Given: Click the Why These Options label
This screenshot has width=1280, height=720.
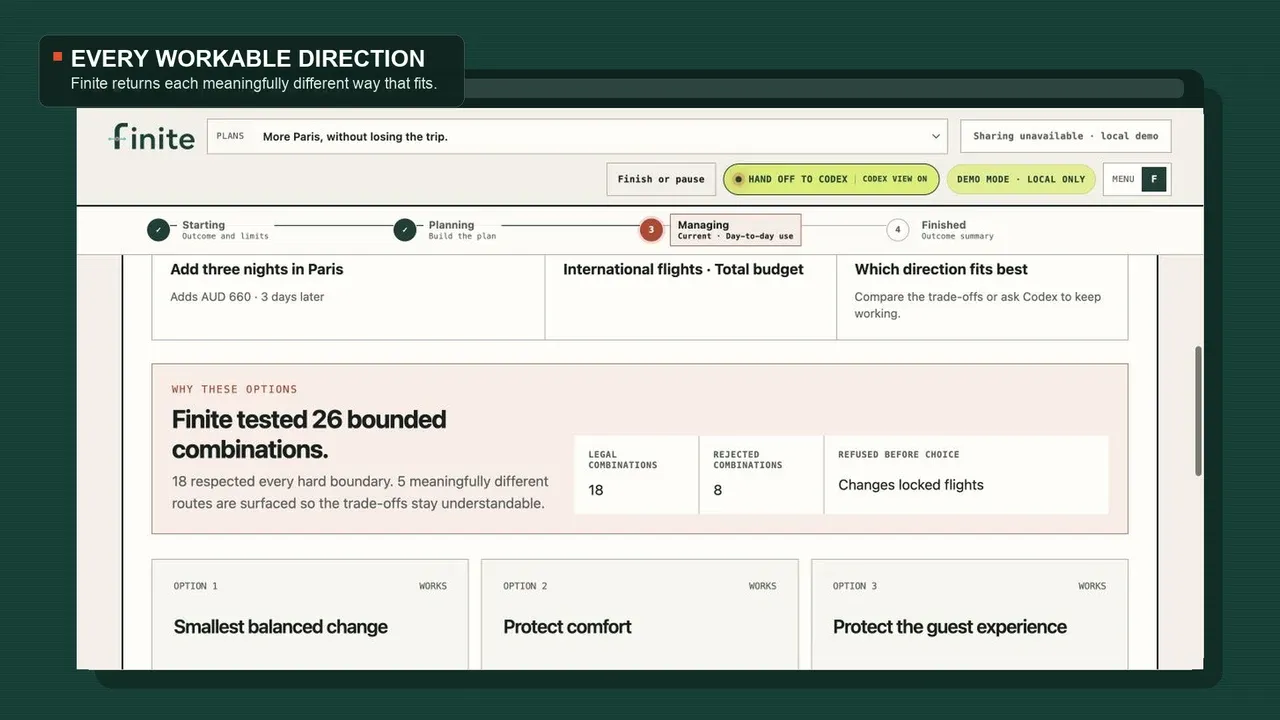Looking at the screenshot, I should [234, 389].
